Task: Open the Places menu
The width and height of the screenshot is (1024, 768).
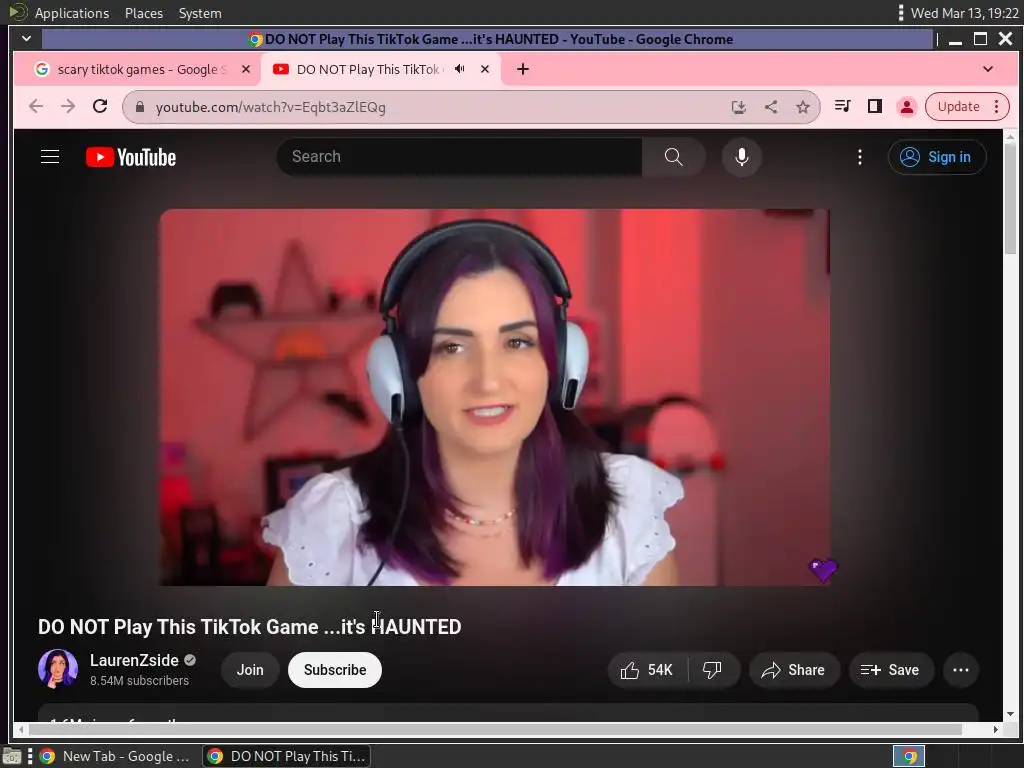Action: point(144,13)
